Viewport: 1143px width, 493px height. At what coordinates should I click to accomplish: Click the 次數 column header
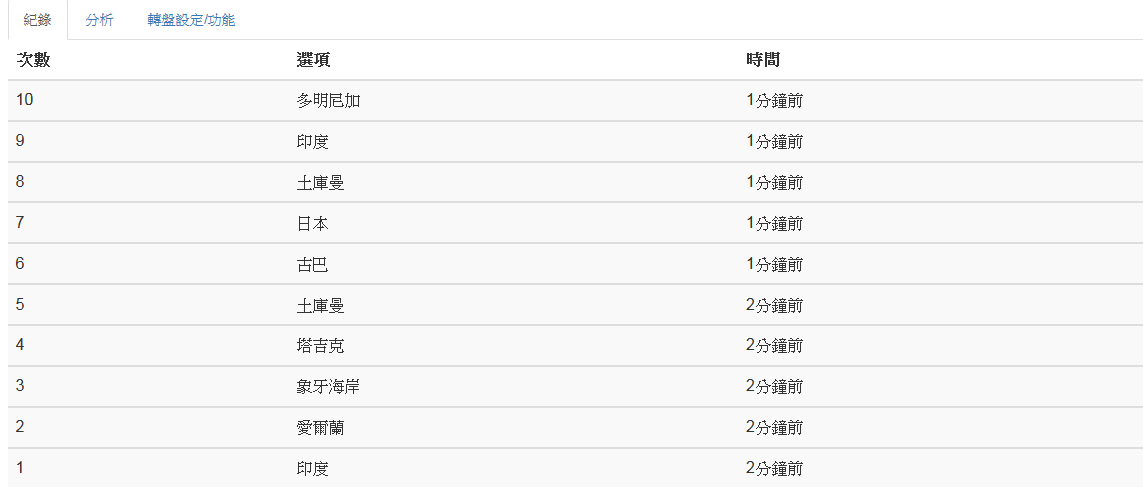pyautogui.click(x=34, y=60)
